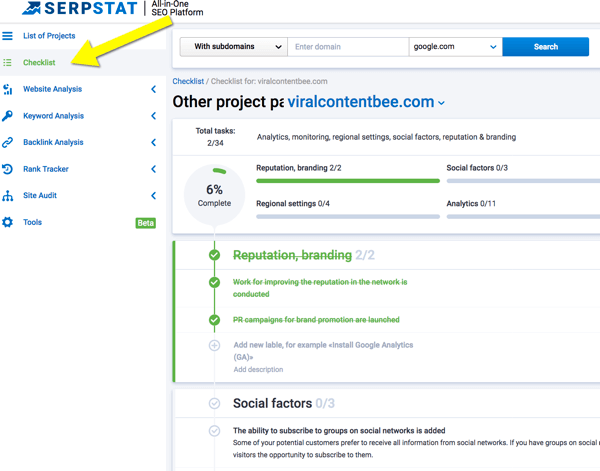Open Website Analysis menu item
This screenshot has width=600, height=471.
click(x=52, y=89)
